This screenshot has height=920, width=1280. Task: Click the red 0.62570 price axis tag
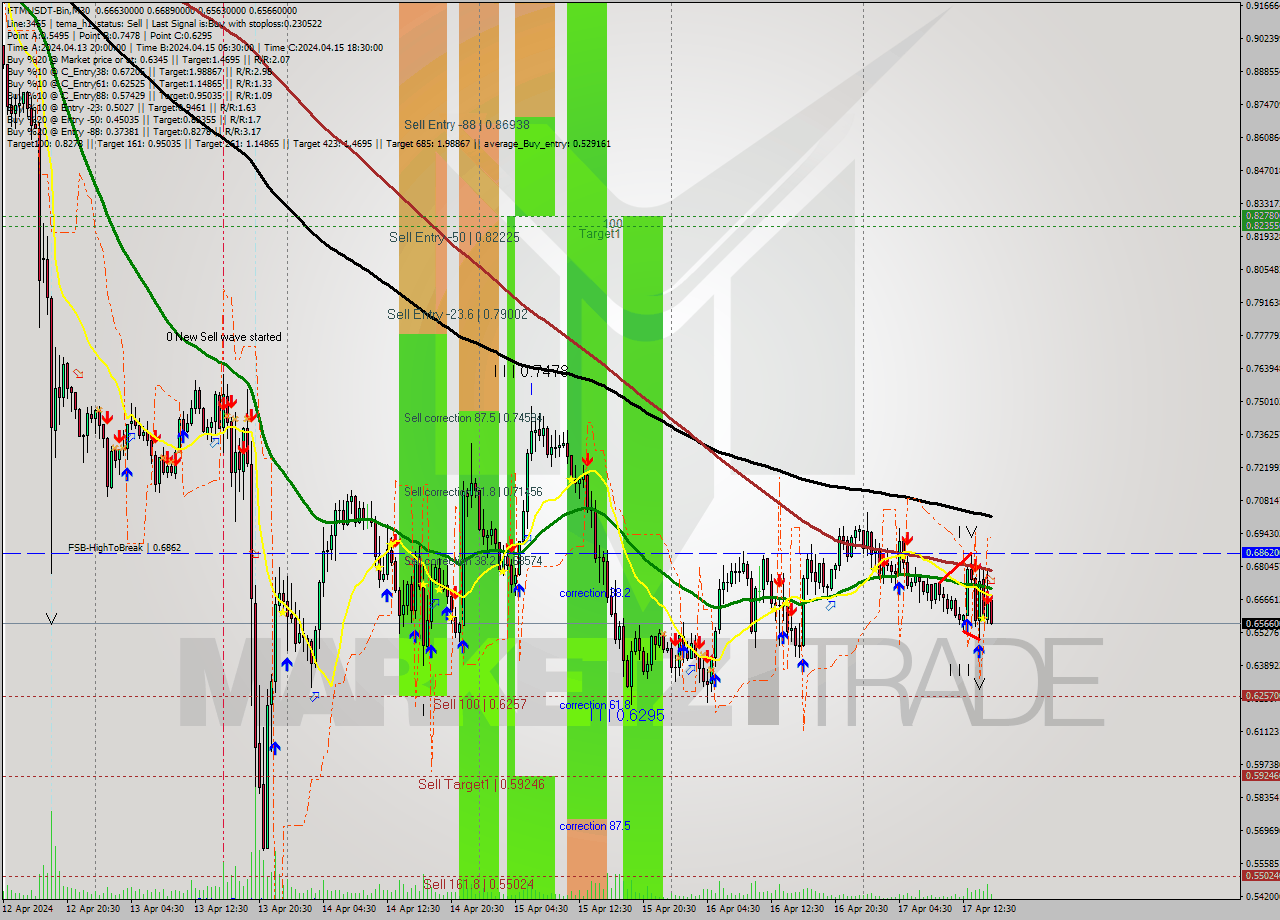tap(1260, 696)
